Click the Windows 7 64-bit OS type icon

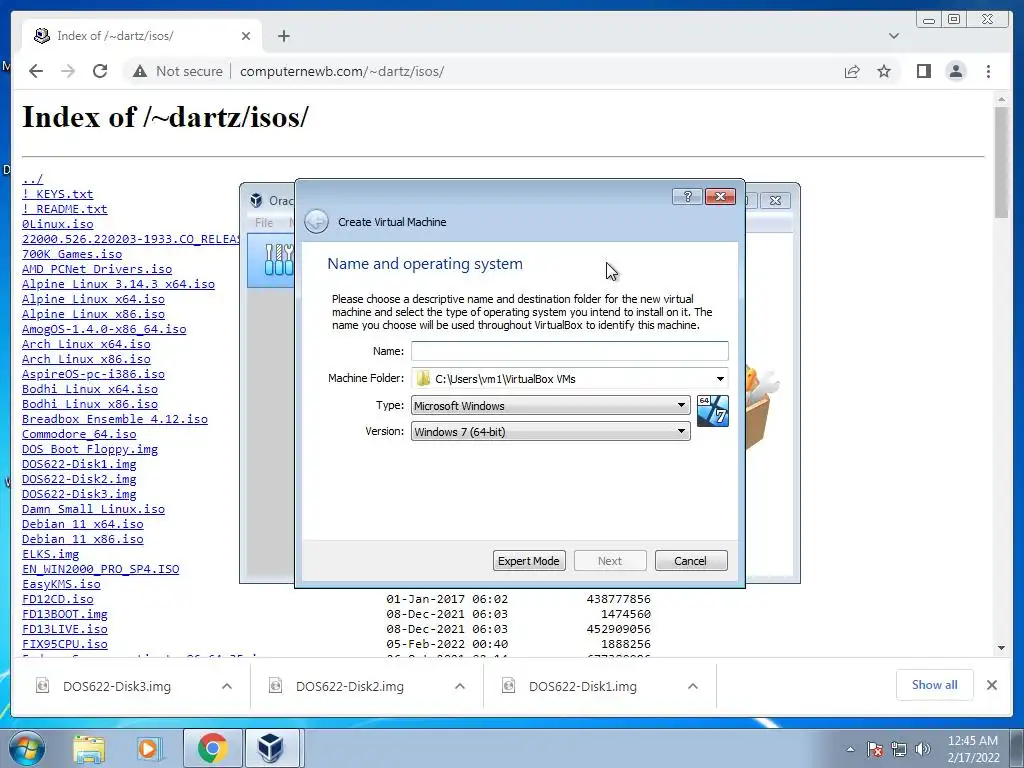coord(712,411)
